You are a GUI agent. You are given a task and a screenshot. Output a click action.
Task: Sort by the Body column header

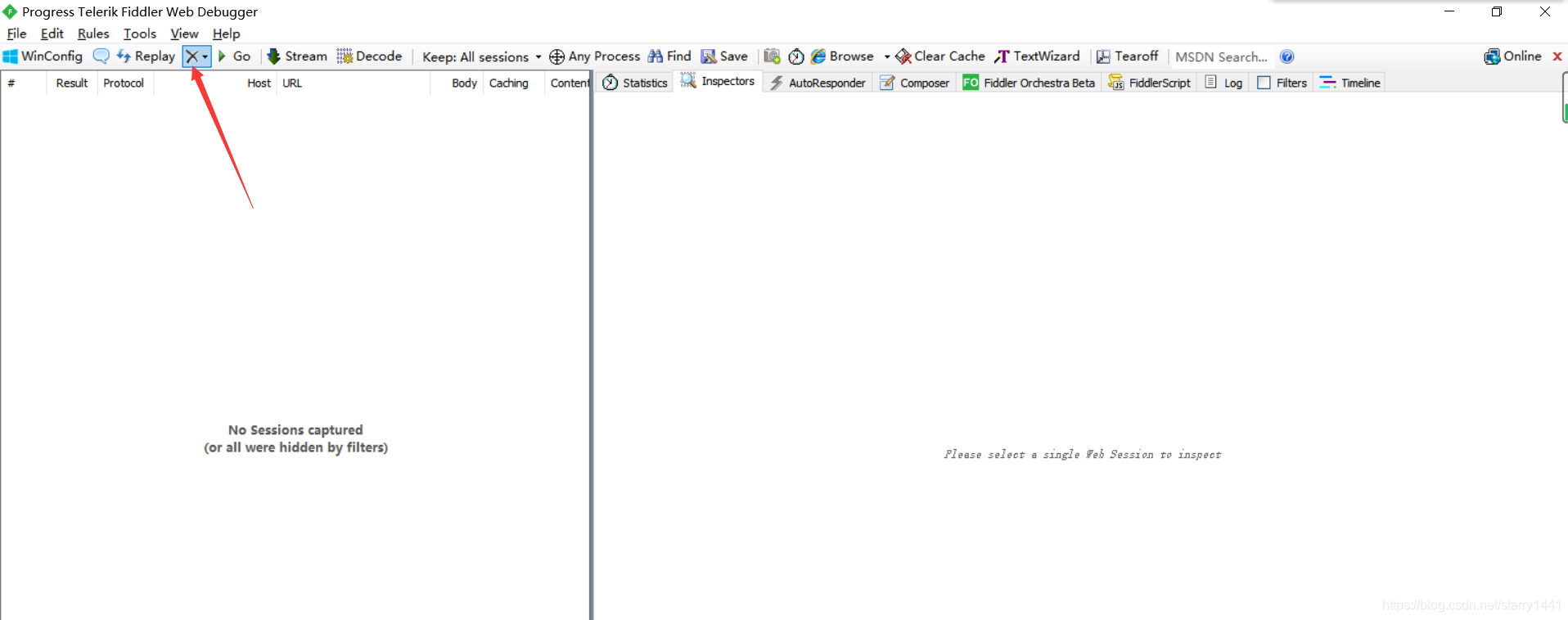(457, 83)
